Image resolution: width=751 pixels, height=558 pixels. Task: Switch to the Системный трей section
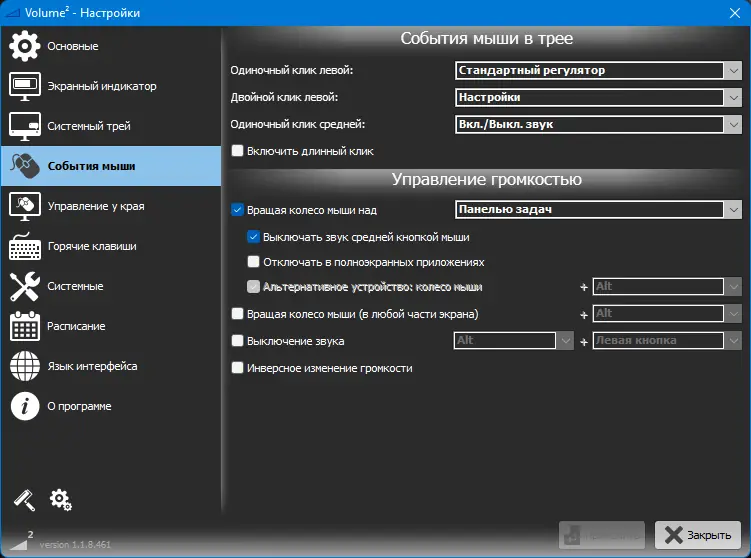[x=111, y=126]
